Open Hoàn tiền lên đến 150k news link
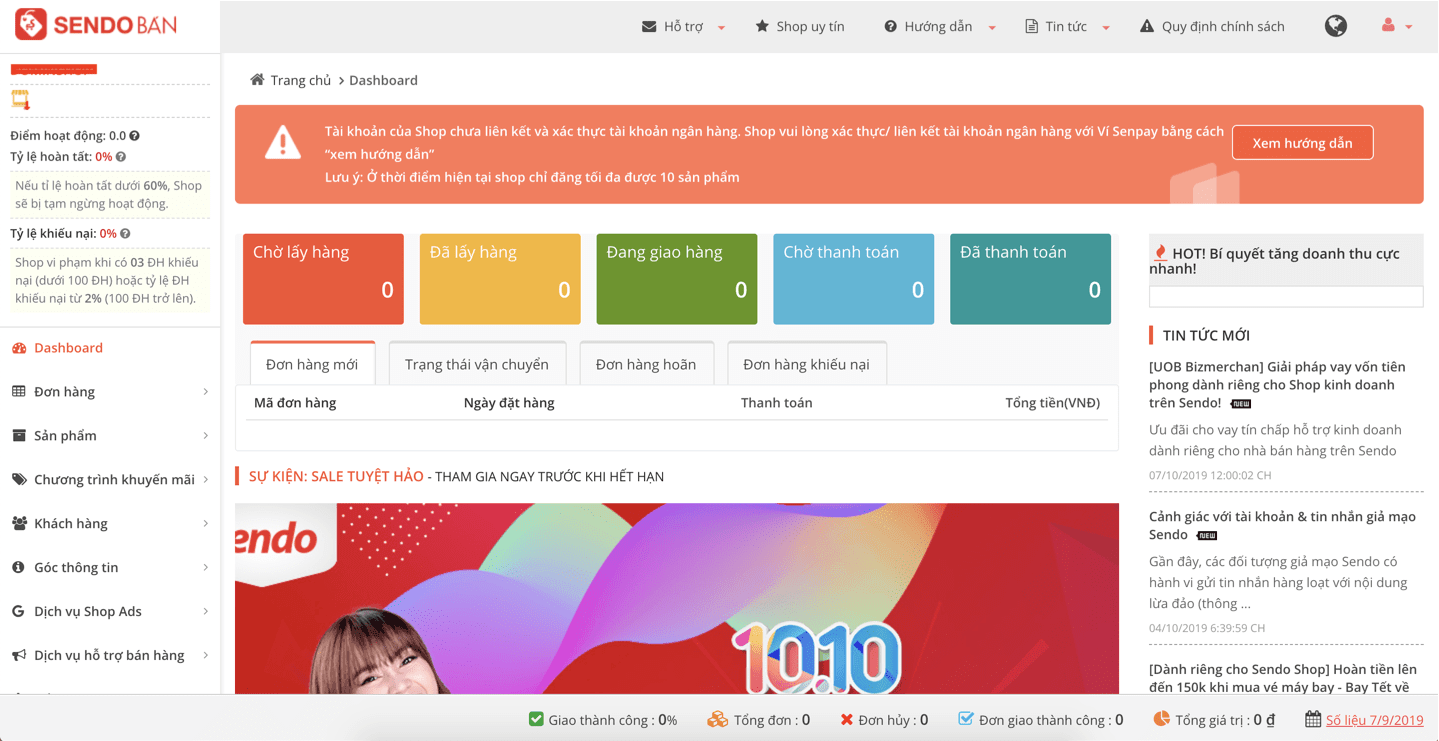 [x=1283, y=678]
